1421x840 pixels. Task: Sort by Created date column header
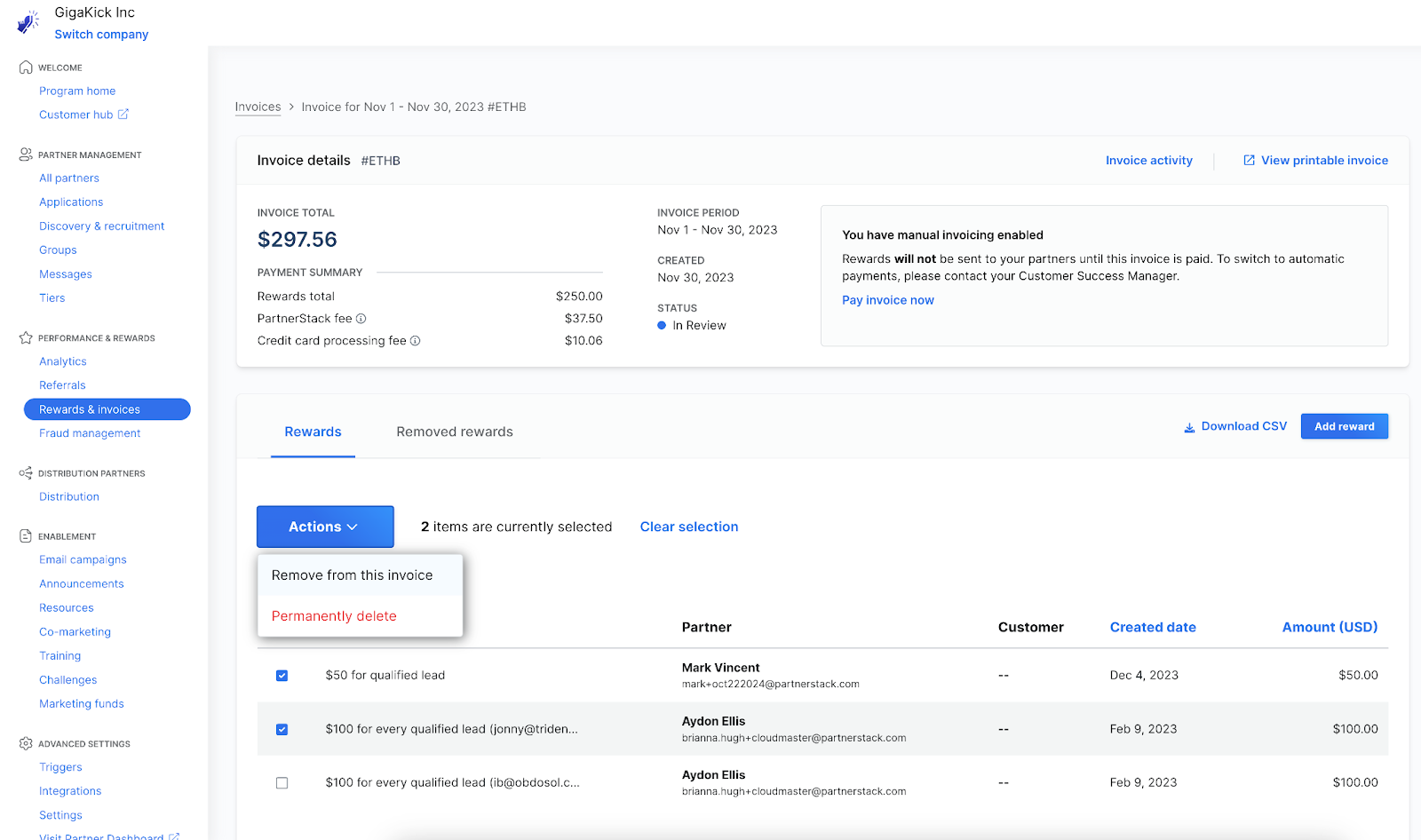coord(1153,627)
